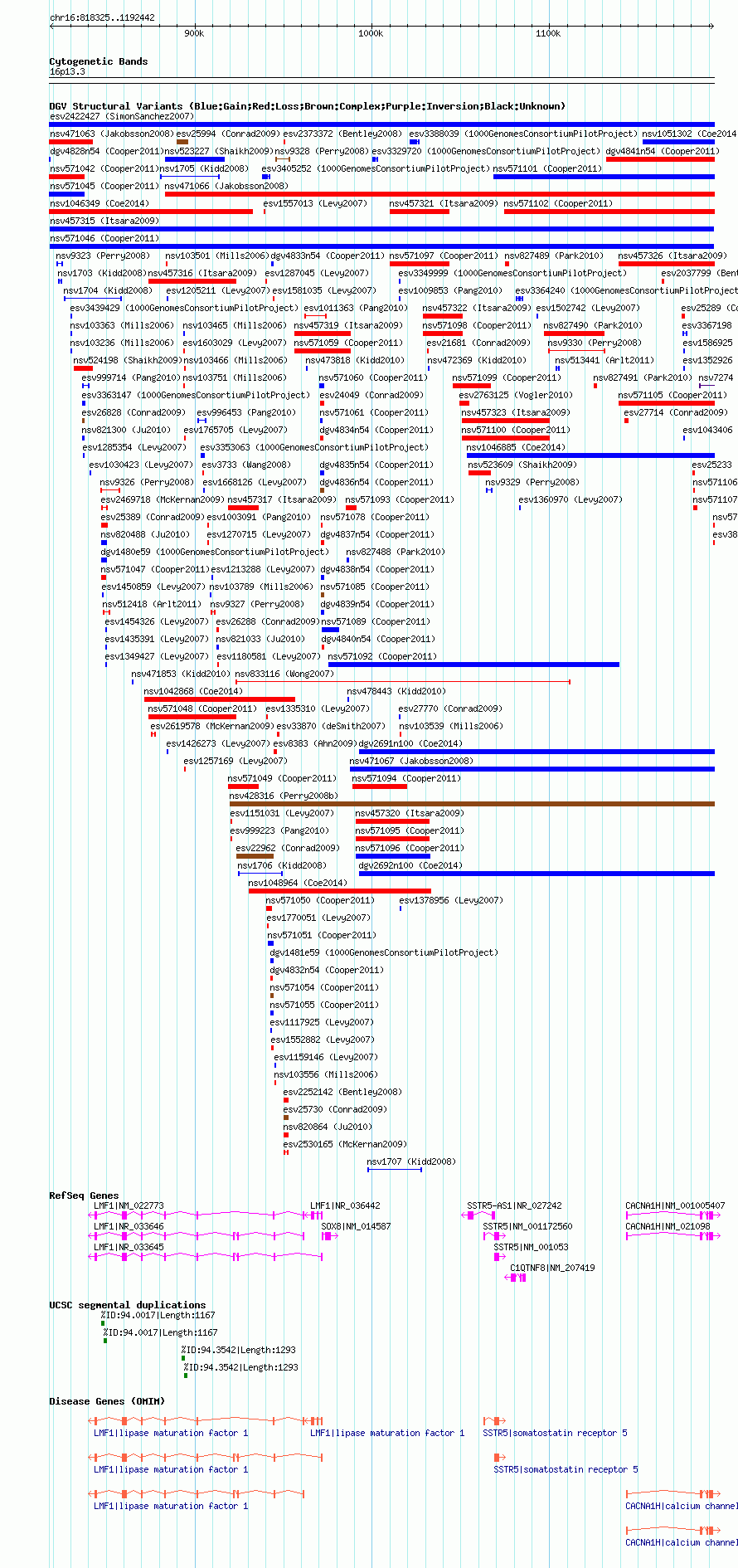Click SSTR5|NM_001172560 gene label

point(527,1226)
